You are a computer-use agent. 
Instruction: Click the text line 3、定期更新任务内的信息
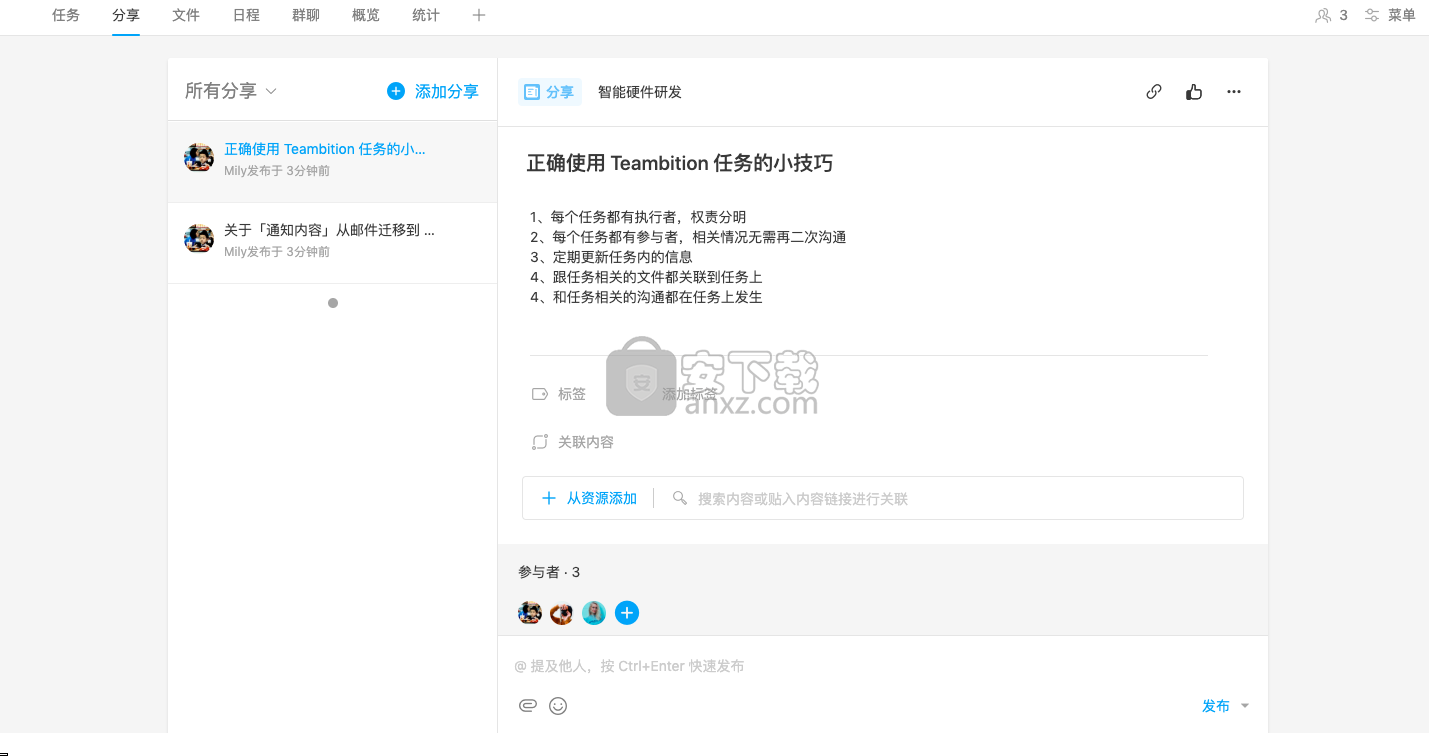pos(611,257)
